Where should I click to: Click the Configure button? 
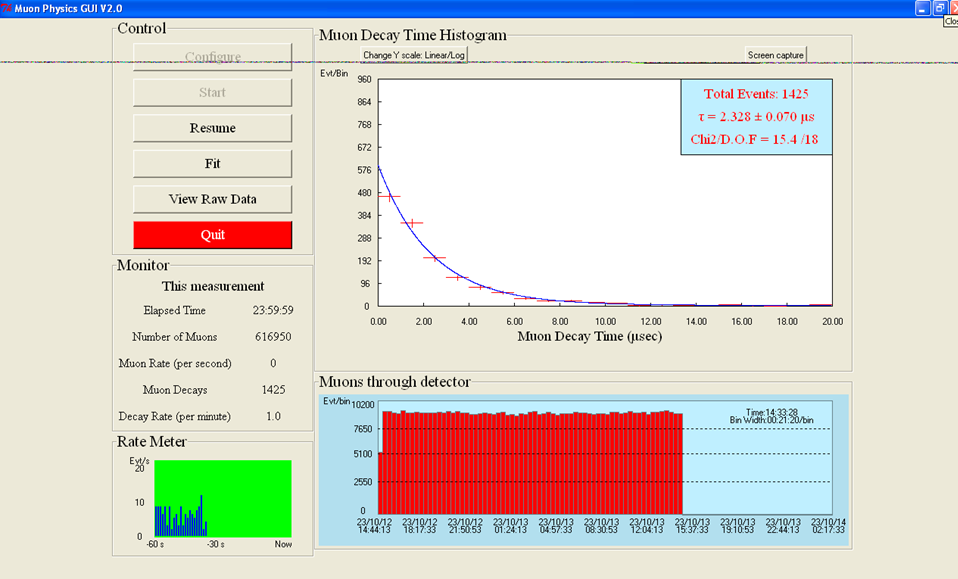(x=213, y=57)
